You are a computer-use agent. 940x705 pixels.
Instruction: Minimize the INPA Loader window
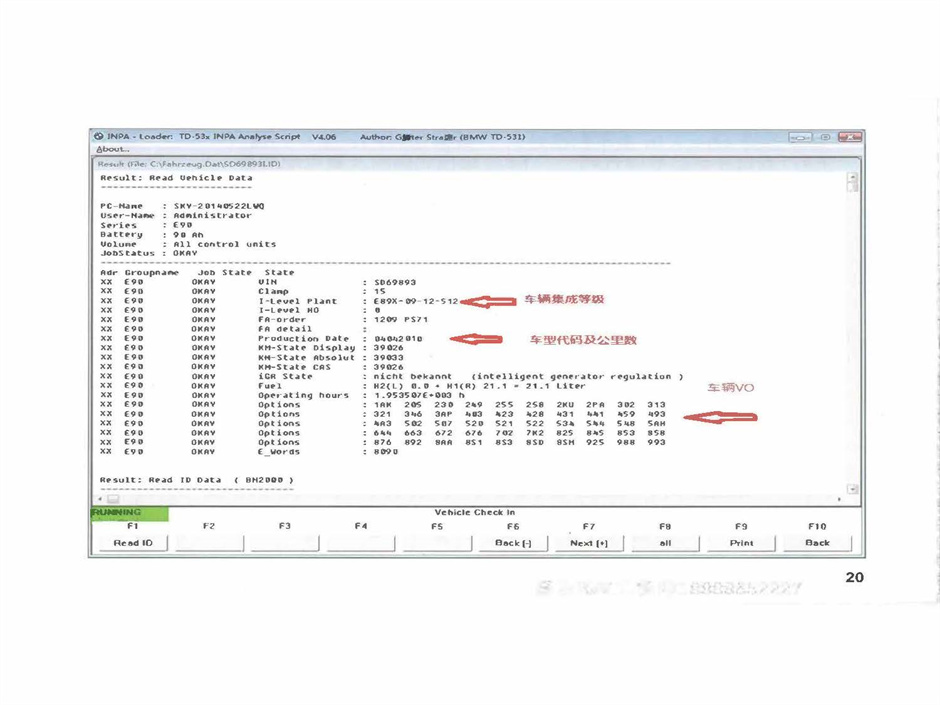coord(800,137)
